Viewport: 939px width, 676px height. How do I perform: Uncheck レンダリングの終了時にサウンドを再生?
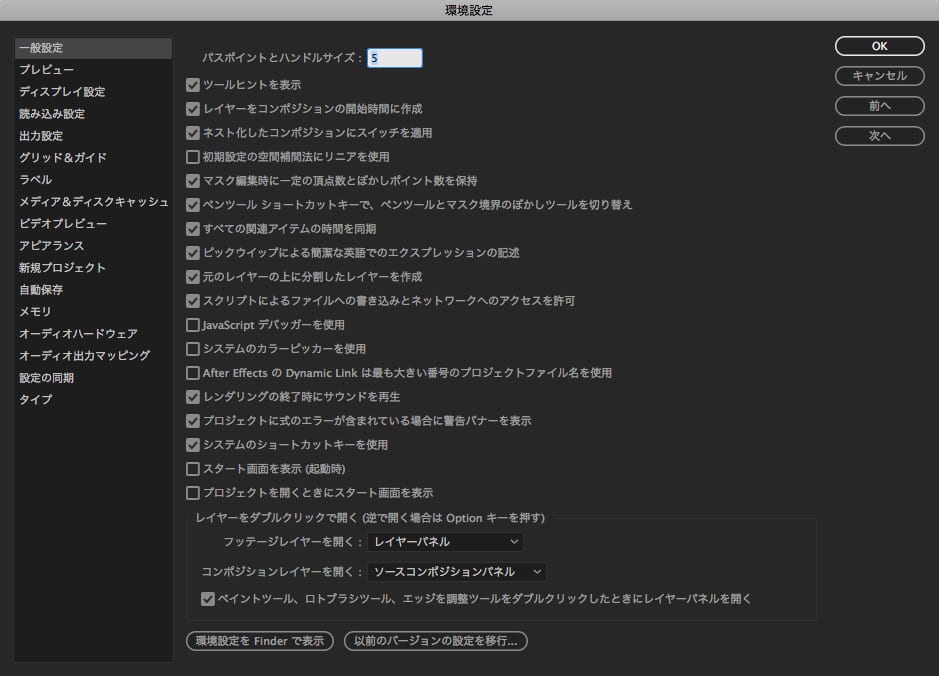(193, 397)
